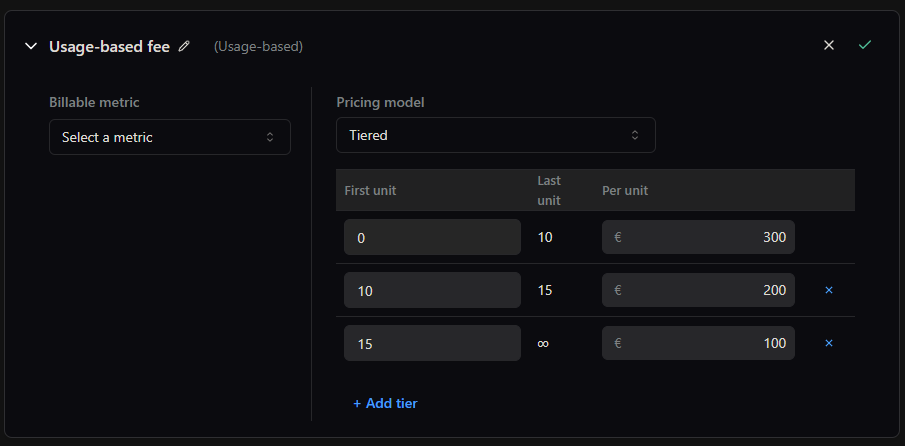Image resolution: width=905 pixels, height=446 pixels.
Task: Click the Last unit column header
Action: 549,190
